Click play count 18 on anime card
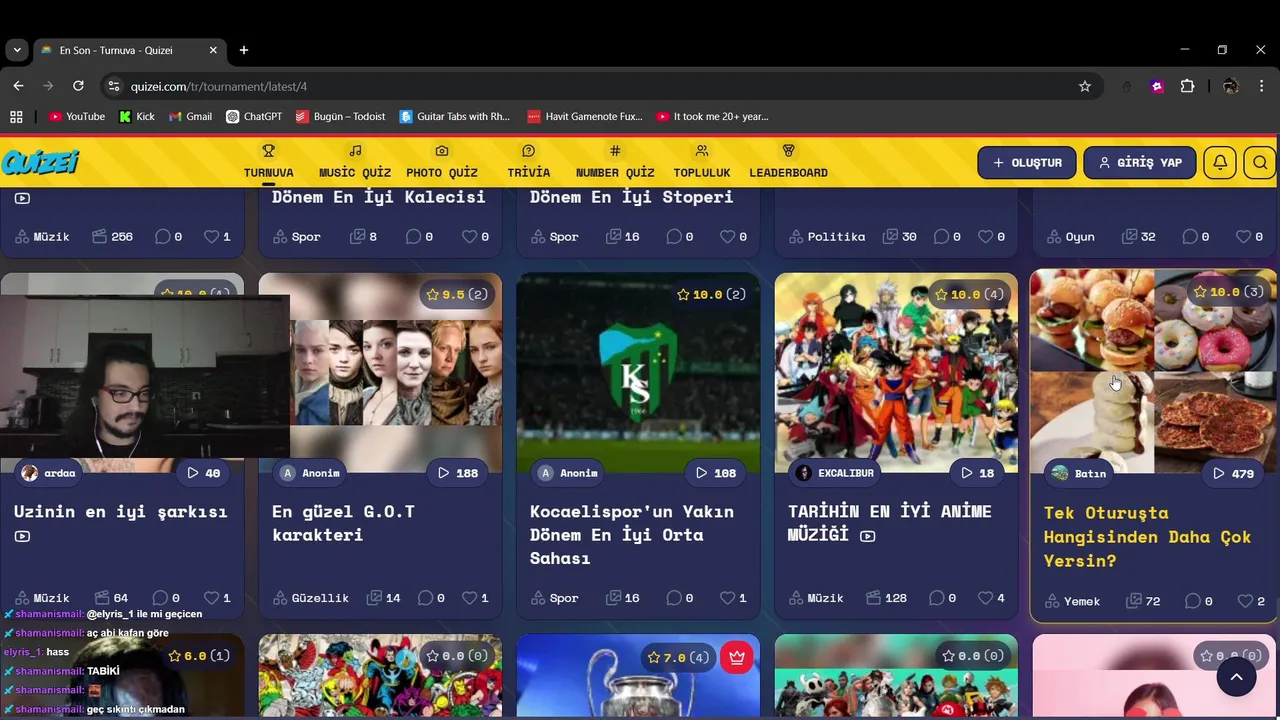The width and height of the screenshot is (1280, 720). point(977,473)
